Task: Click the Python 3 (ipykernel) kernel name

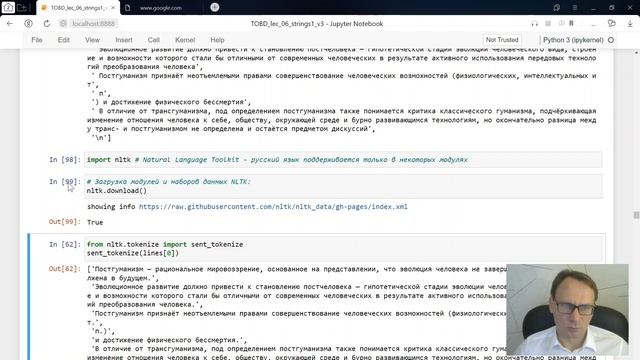Action: (573, 40)
